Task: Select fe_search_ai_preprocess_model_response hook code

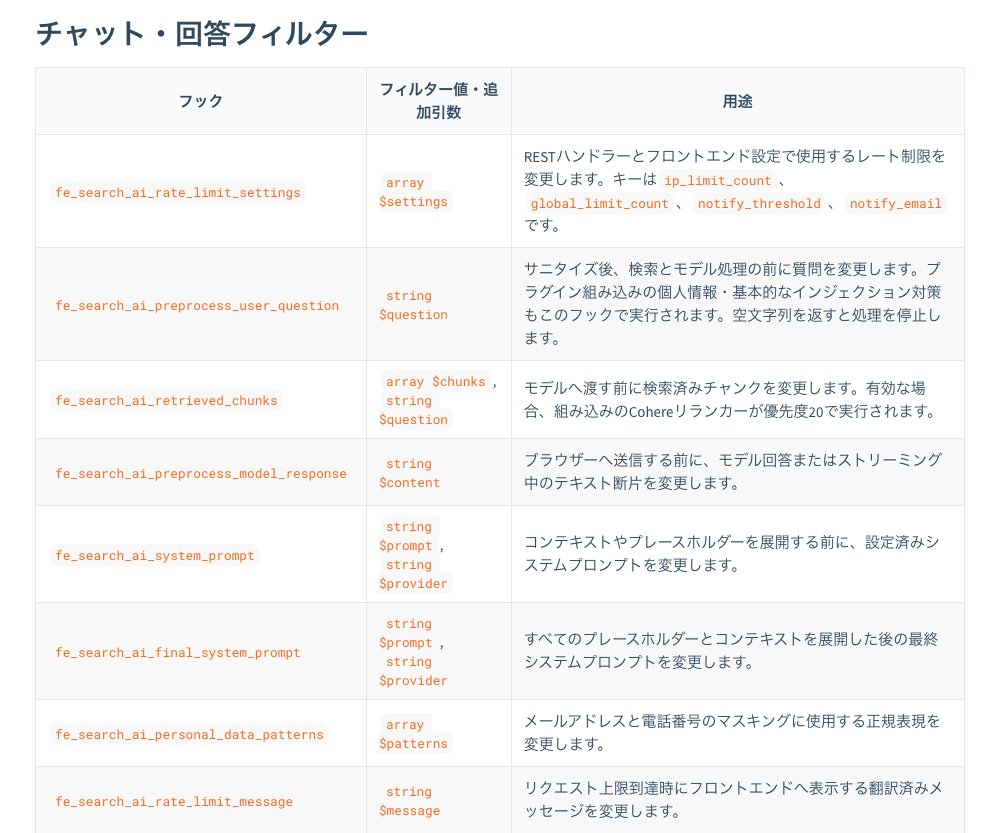Action: [x=201, y=474]
